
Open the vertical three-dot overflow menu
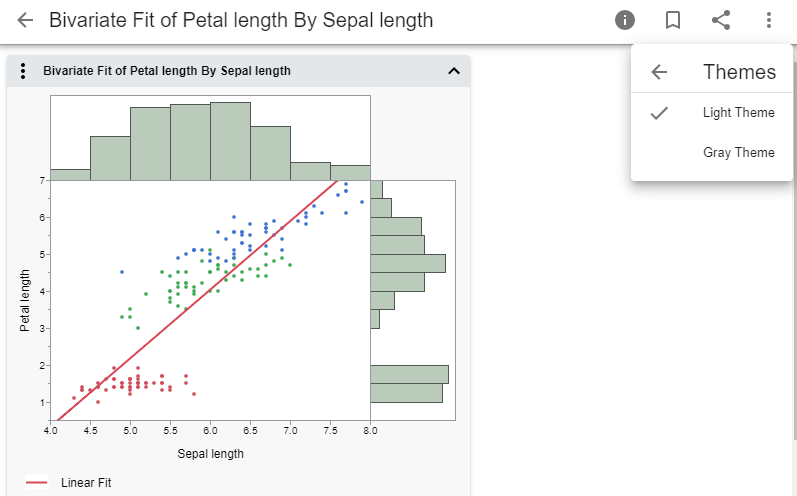pos(768,20)
